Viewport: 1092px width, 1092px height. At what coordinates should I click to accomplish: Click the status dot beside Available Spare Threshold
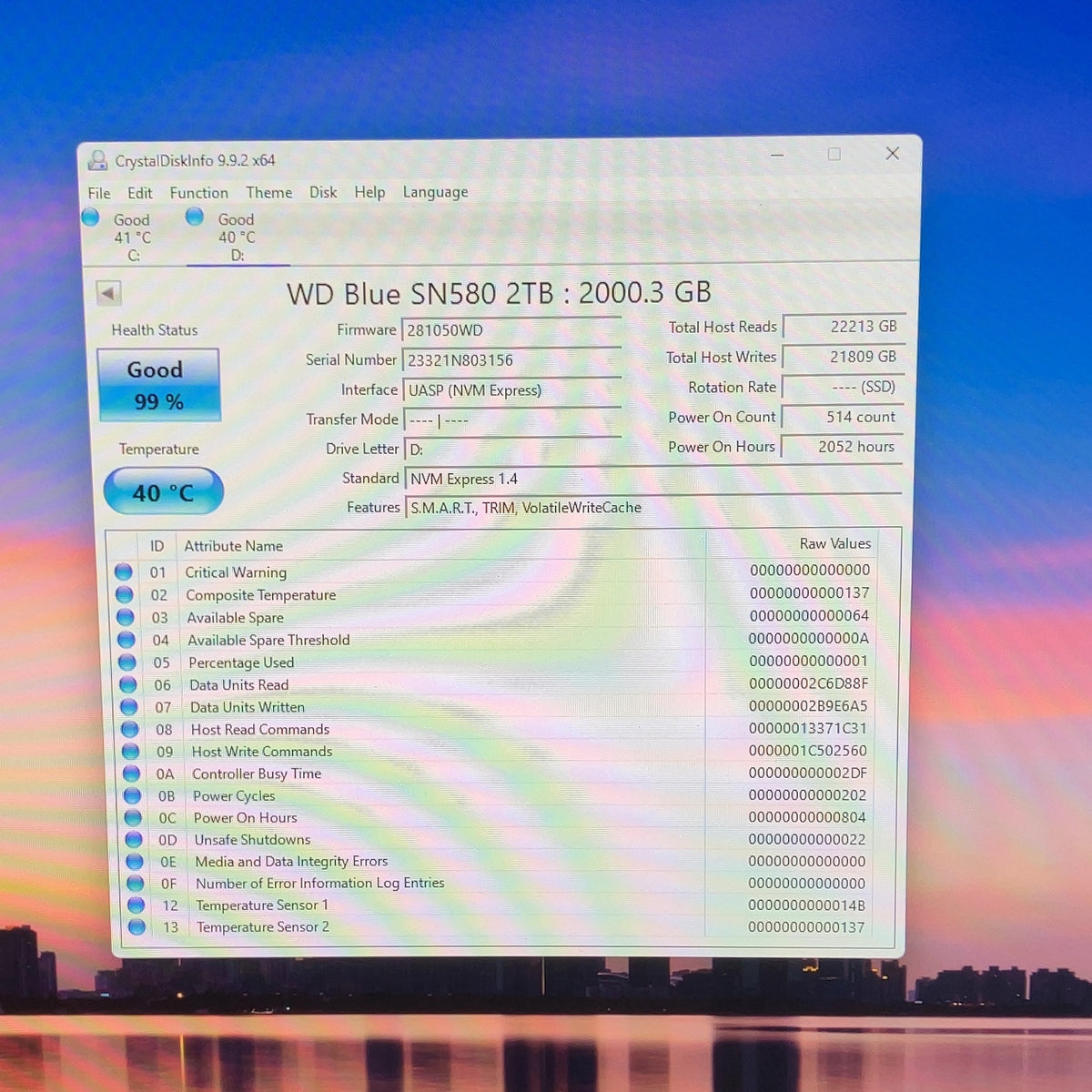(x=126, y=640)
